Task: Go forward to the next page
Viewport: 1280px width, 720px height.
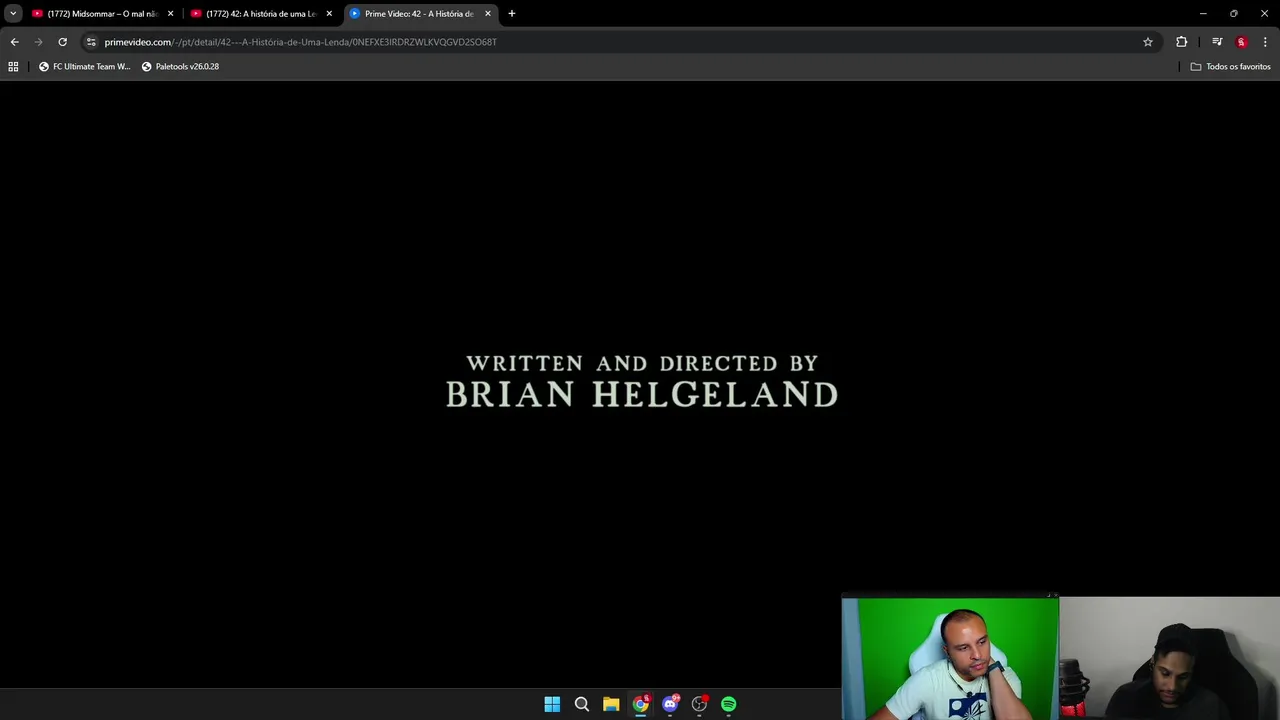Action: click(x=38, y=42)
